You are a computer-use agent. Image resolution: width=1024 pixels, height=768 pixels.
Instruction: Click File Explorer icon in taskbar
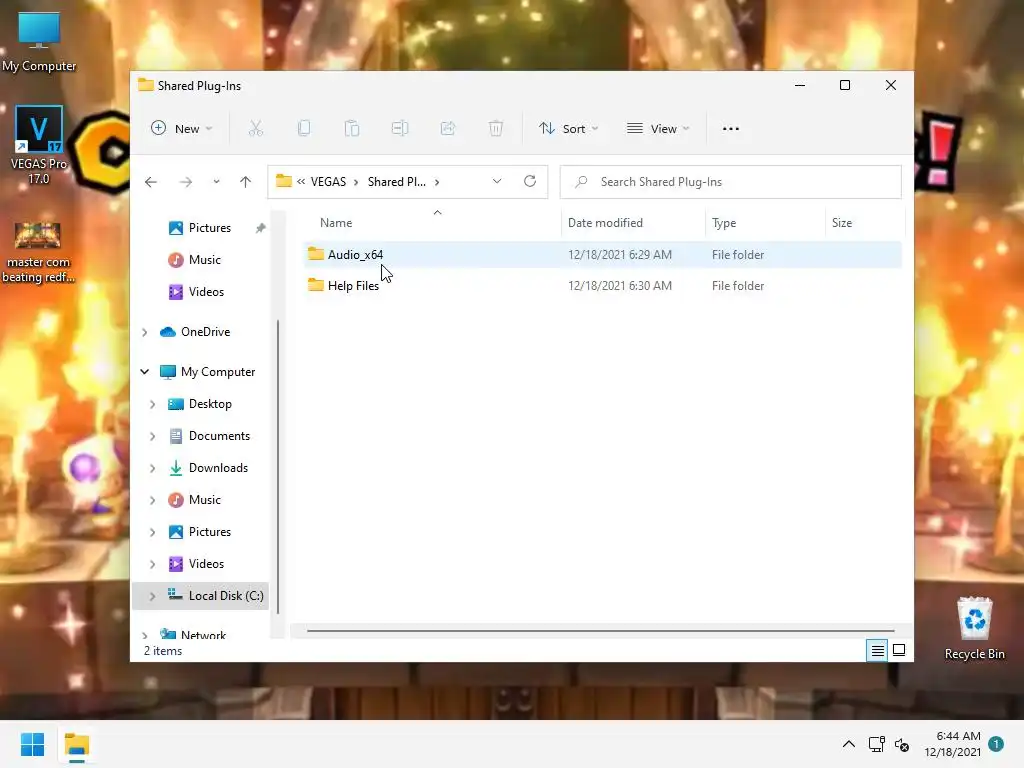(77, 744)
